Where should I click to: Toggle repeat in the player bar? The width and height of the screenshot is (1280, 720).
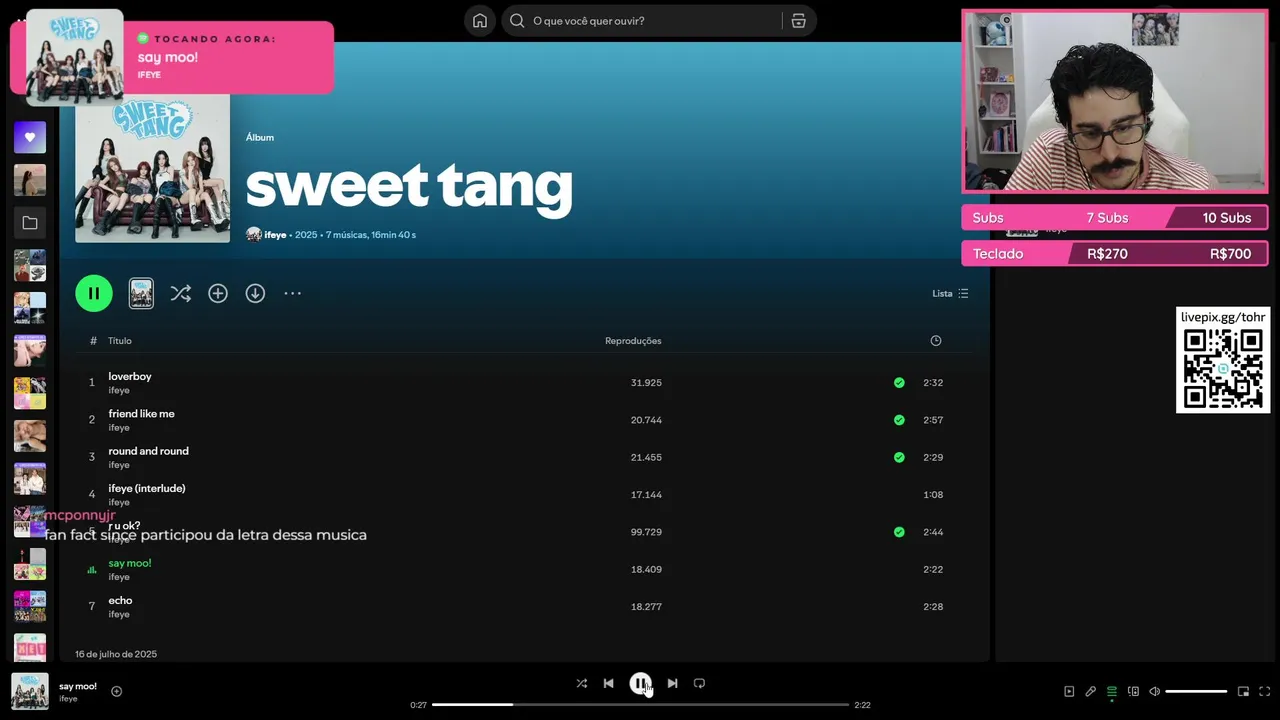click(x=699, y=683)
